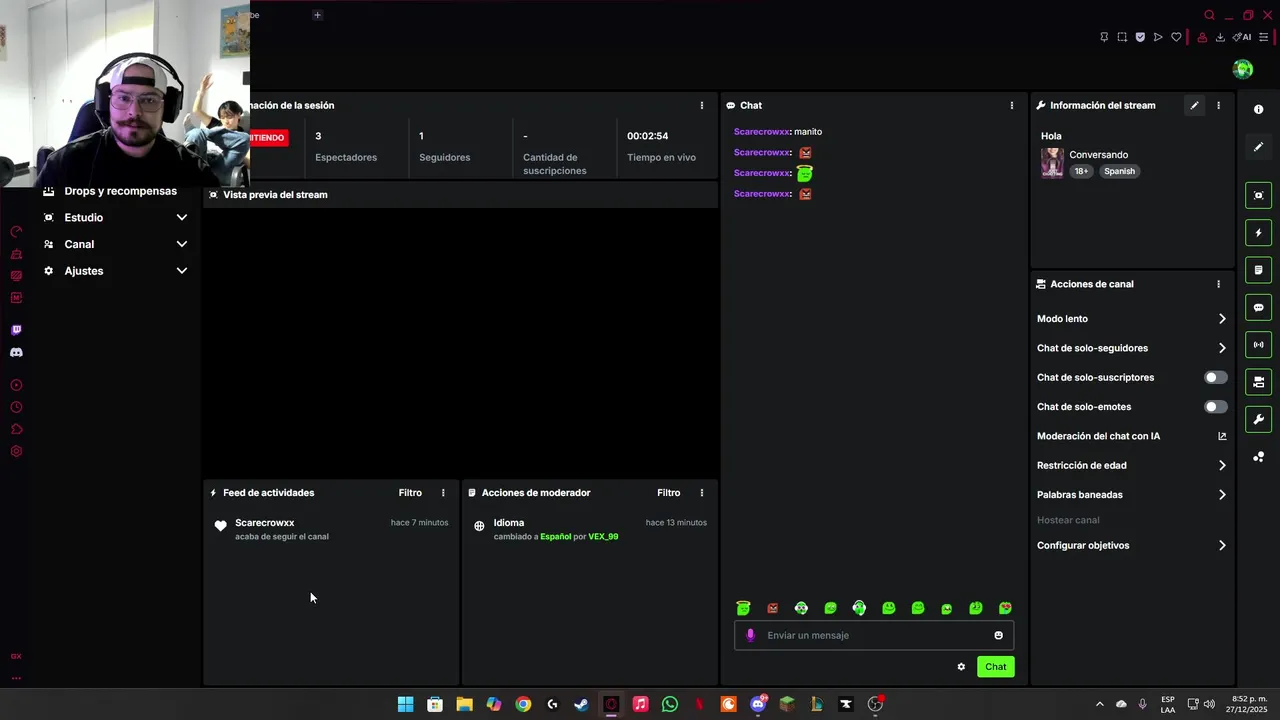The image size is (1280, 720).
Task: Open Discord from the browser sidebar
Action: (16, 352)
